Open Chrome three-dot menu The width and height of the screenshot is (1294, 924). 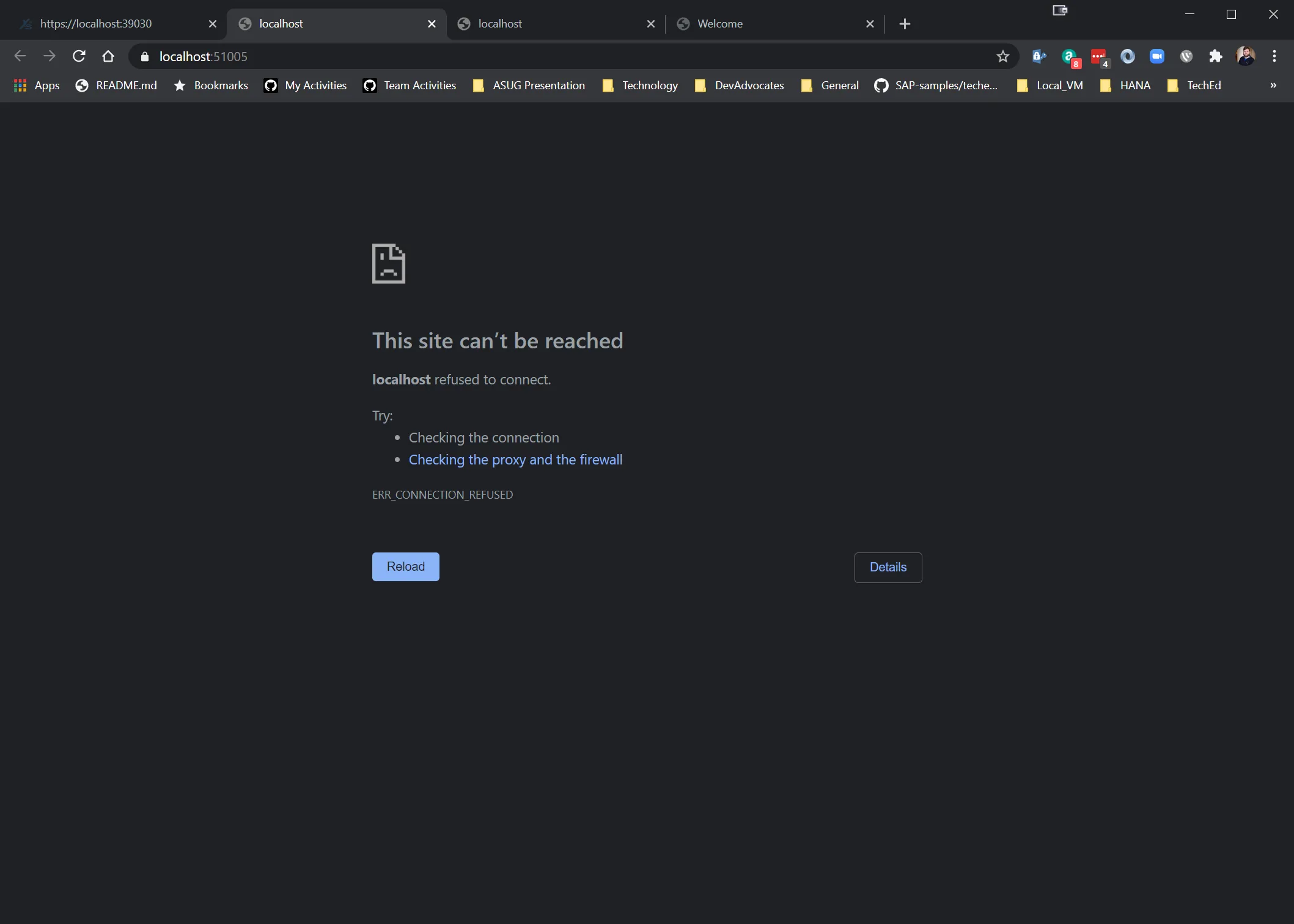click(1274, 56)
